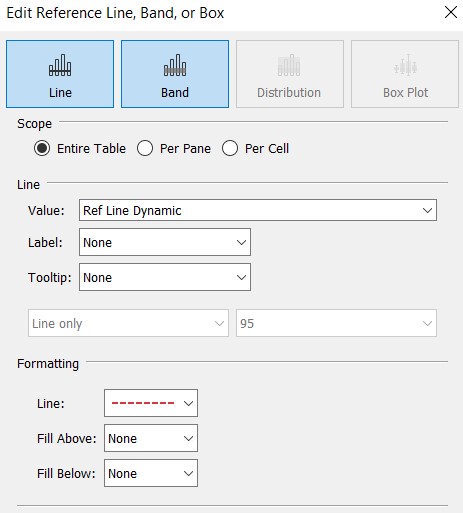Select the Line reference type button
The width and height of the screenshot is (463, 513).
click(60, 74)
